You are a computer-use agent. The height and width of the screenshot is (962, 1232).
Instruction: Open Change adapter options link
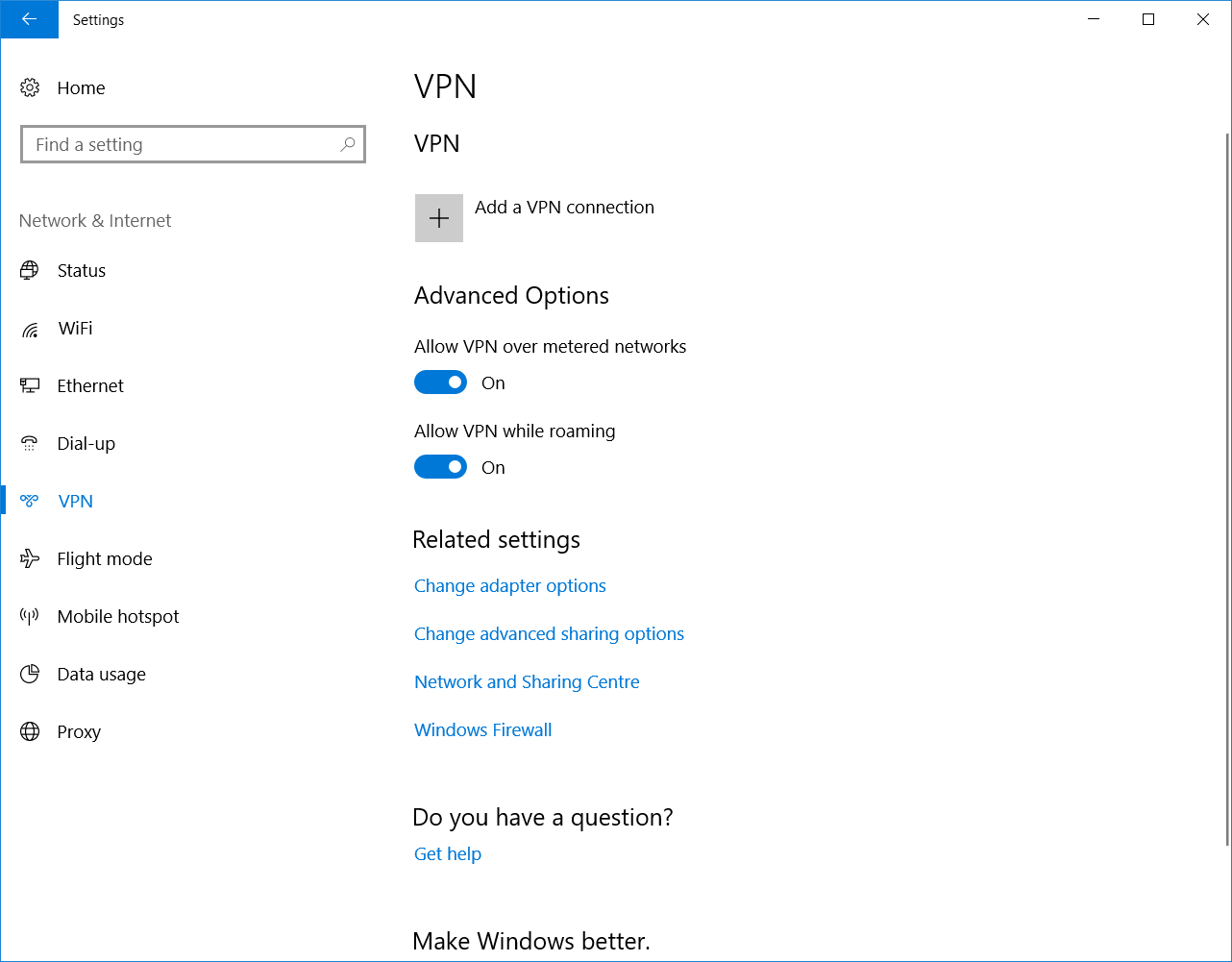point(509,585)
